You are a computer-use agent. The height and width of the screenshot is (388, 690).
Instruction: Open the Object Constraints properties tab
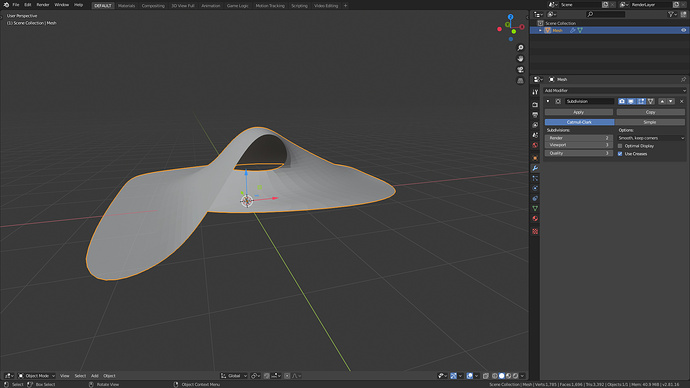point(535,198)
